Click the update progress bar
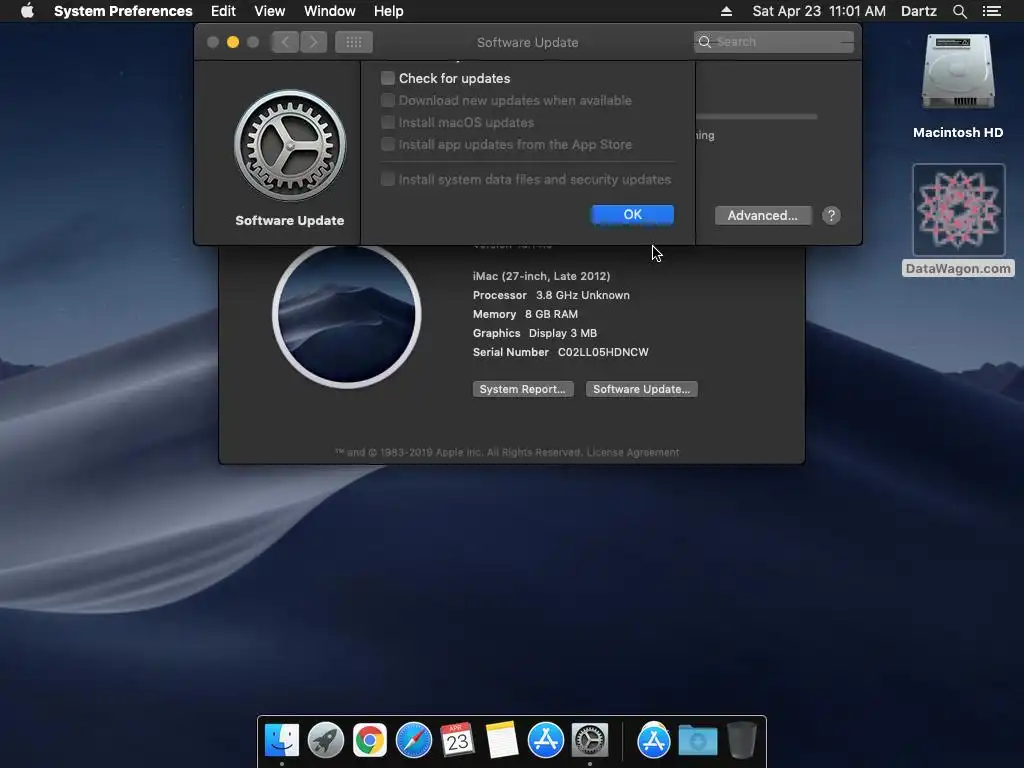Viewport: 1024px width, 768px height. [x=757, y=117]
